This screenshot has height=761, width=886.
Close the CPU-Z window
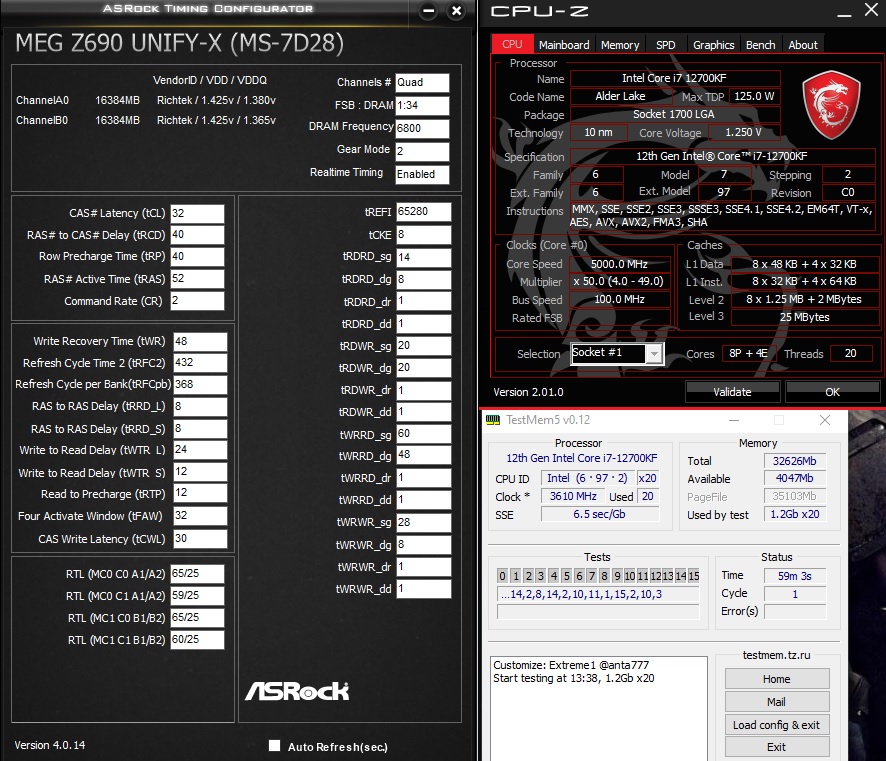pyautogui.click(x=871, y=10)
